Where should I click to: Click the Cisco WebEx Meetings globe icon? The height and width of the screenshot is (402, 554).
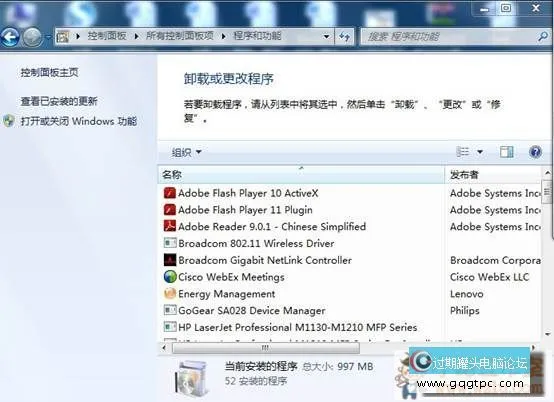170,277
